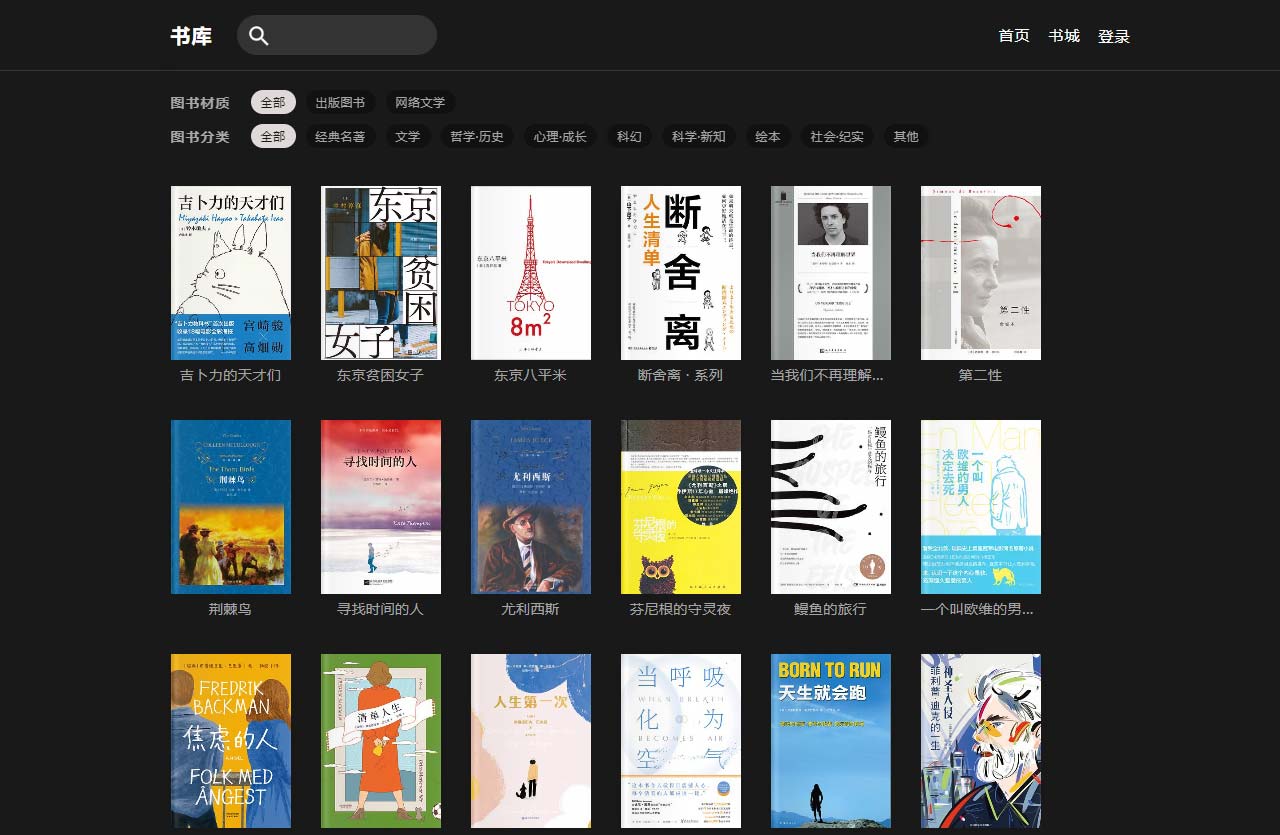Open the 吉卜力的天才们 book cover
Screen dimensions: 1280x835
[x=231, y=273]
